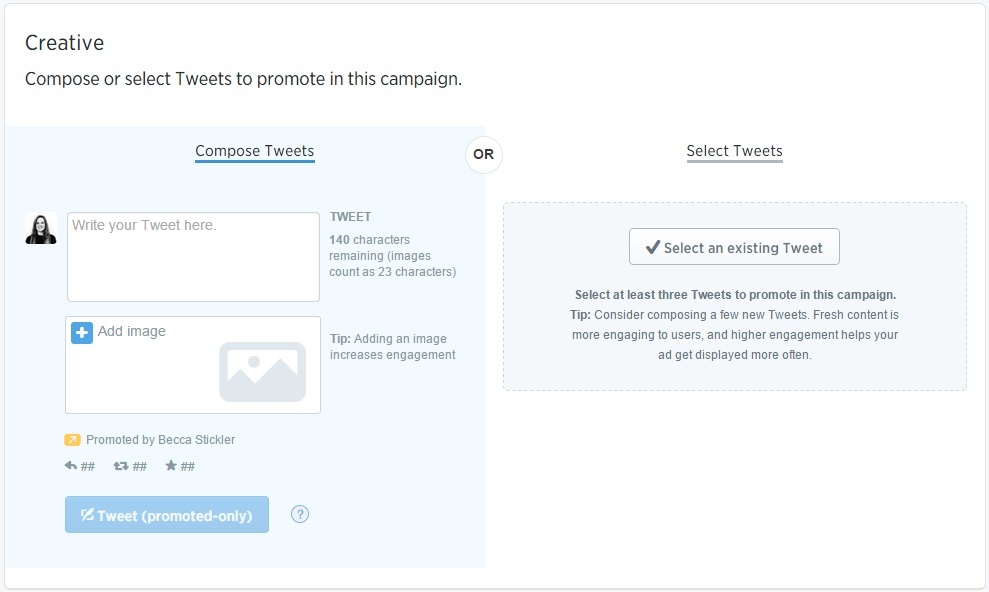Click the compose quill icon on Tweet button
The height and width of the screenshot is (592, 989).
click(x=87, y=514)
